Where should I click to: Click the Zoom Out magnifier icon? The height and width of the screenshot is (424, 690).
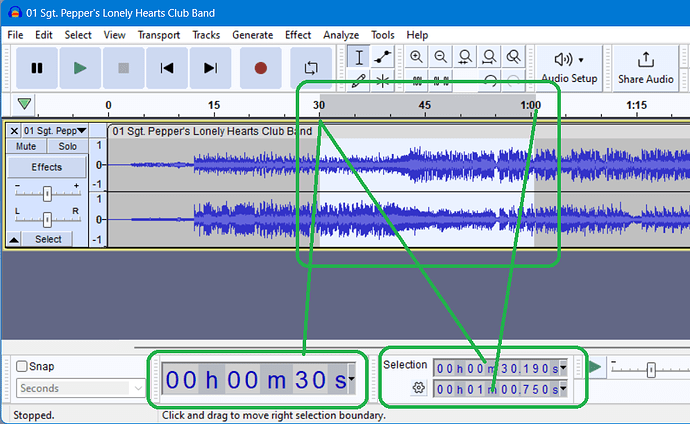[x=440, y=58]
